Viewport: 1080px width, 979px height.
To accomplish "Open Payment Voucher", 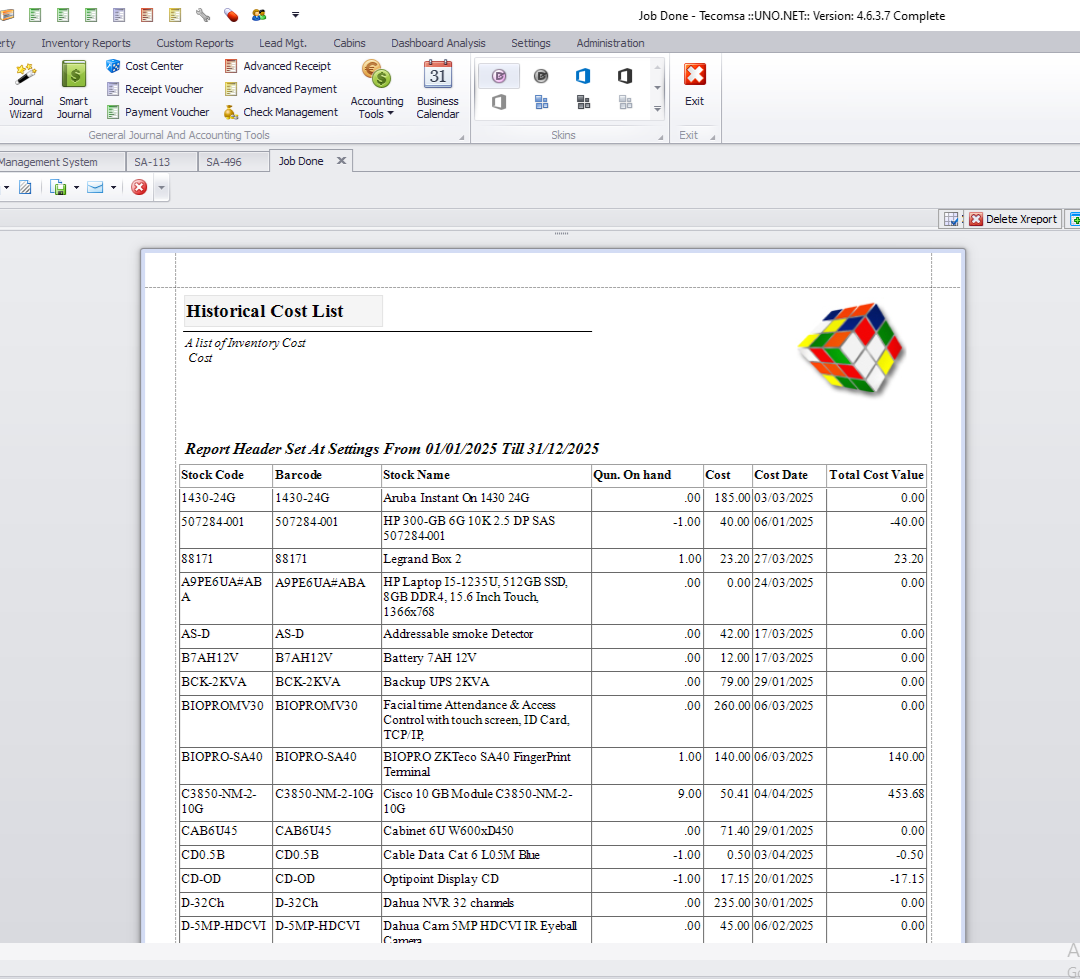I will [157, 112].
